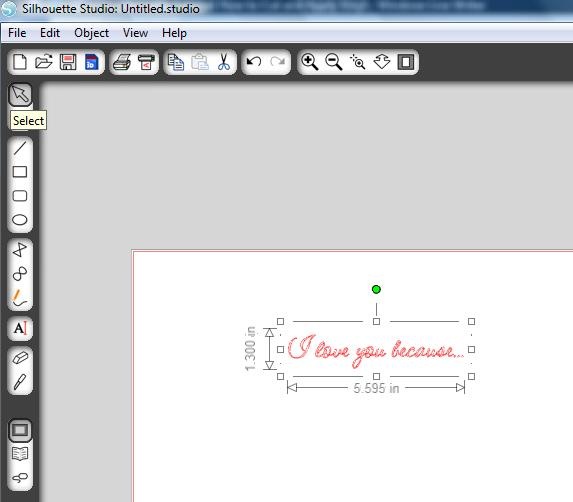Click the green rotation handle
This screenshot has width=573, height=502.
tap(376, 289)
